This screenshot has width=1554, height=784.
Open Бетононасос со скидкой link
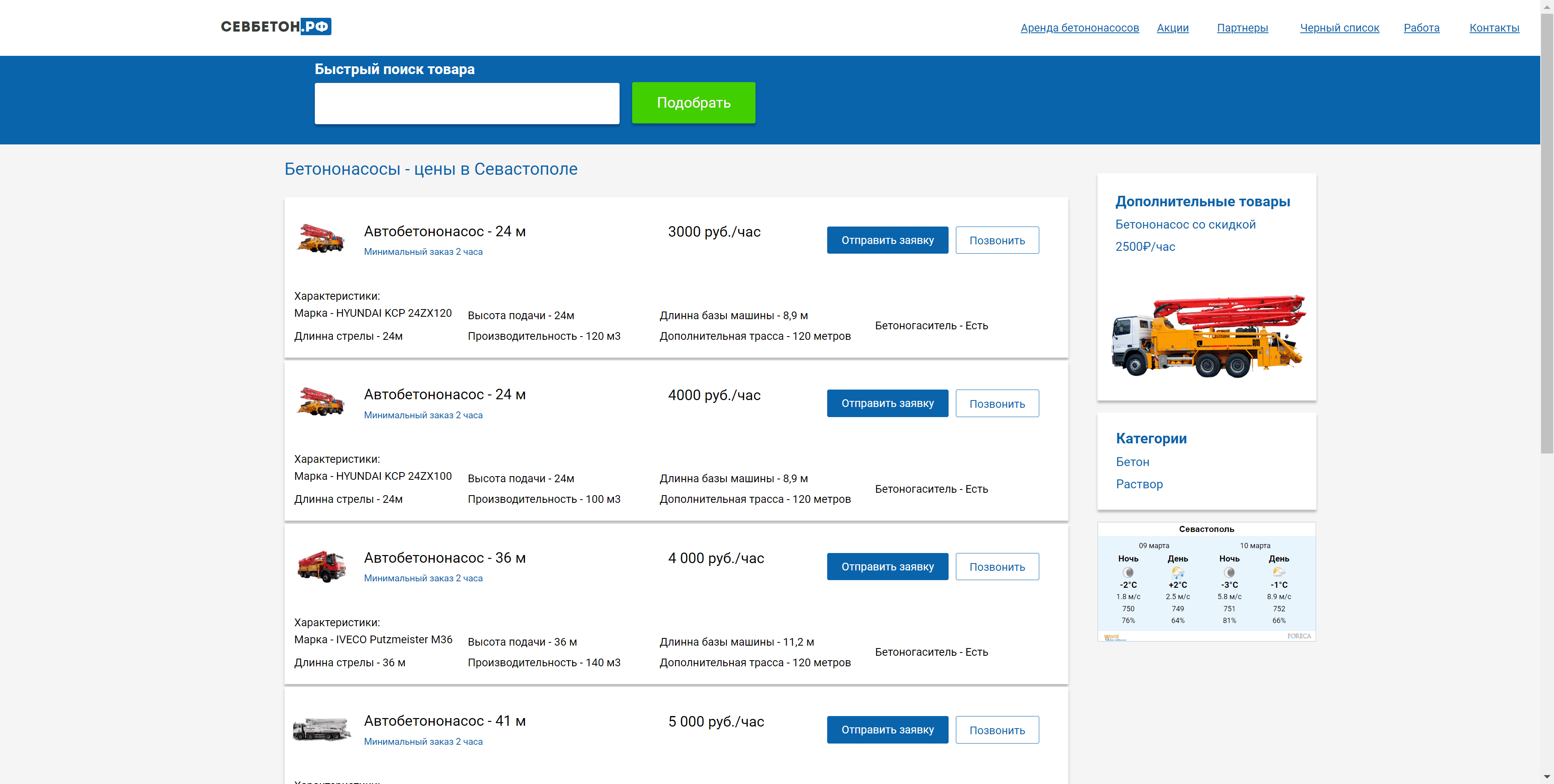point(1185,225)
